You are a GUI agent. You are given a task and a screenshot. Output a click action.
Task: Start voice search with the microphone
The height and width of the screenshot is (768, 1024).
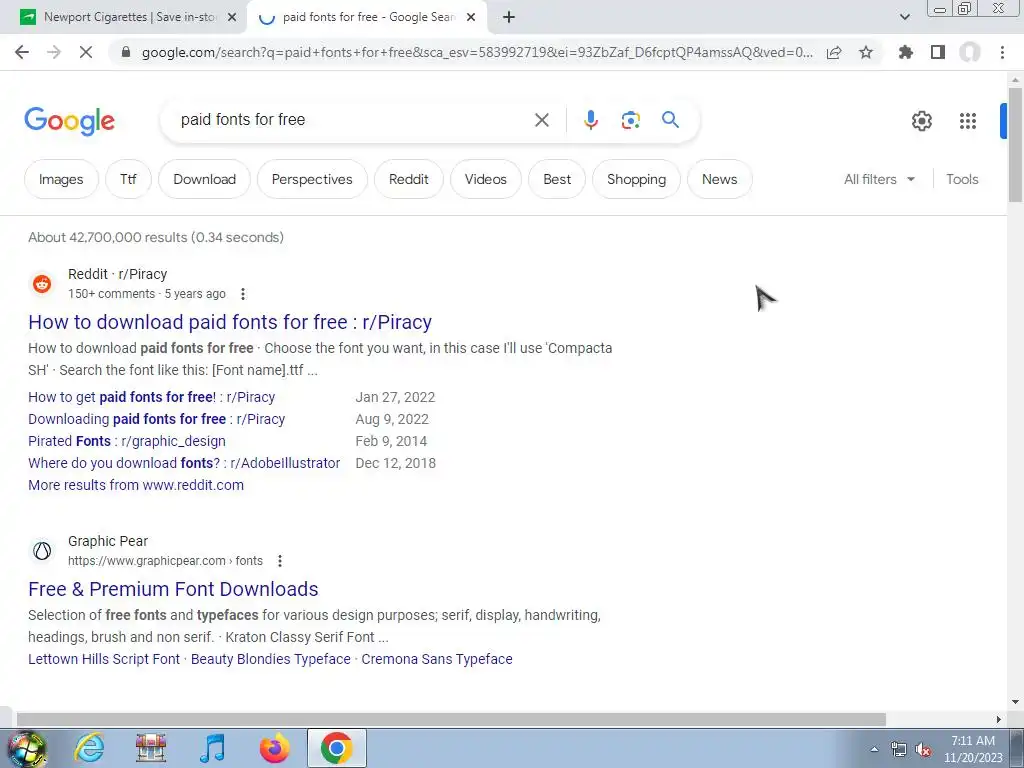[x=590, y=120]
